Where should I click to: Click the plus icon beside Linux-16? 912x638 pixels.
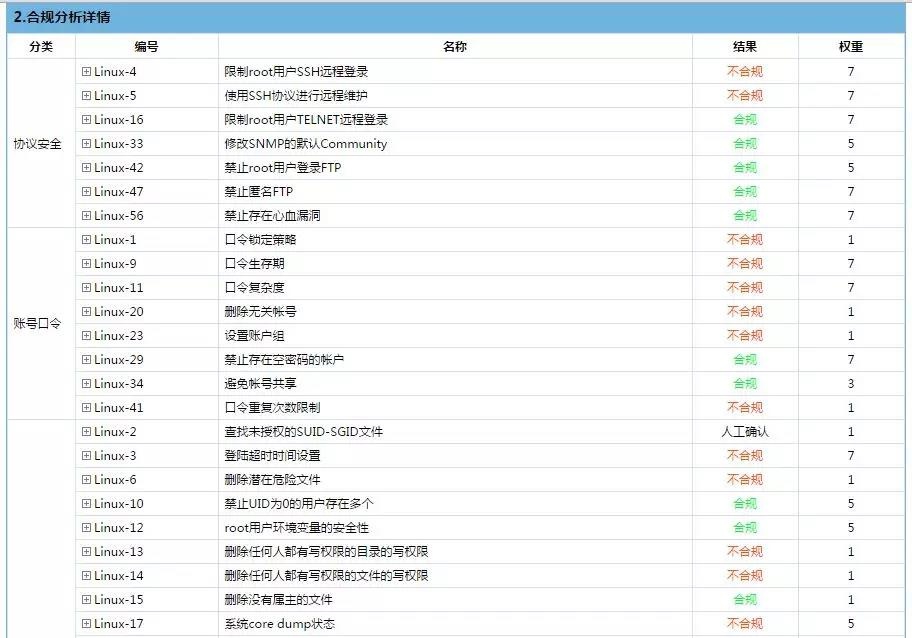(x=86, y=120)
